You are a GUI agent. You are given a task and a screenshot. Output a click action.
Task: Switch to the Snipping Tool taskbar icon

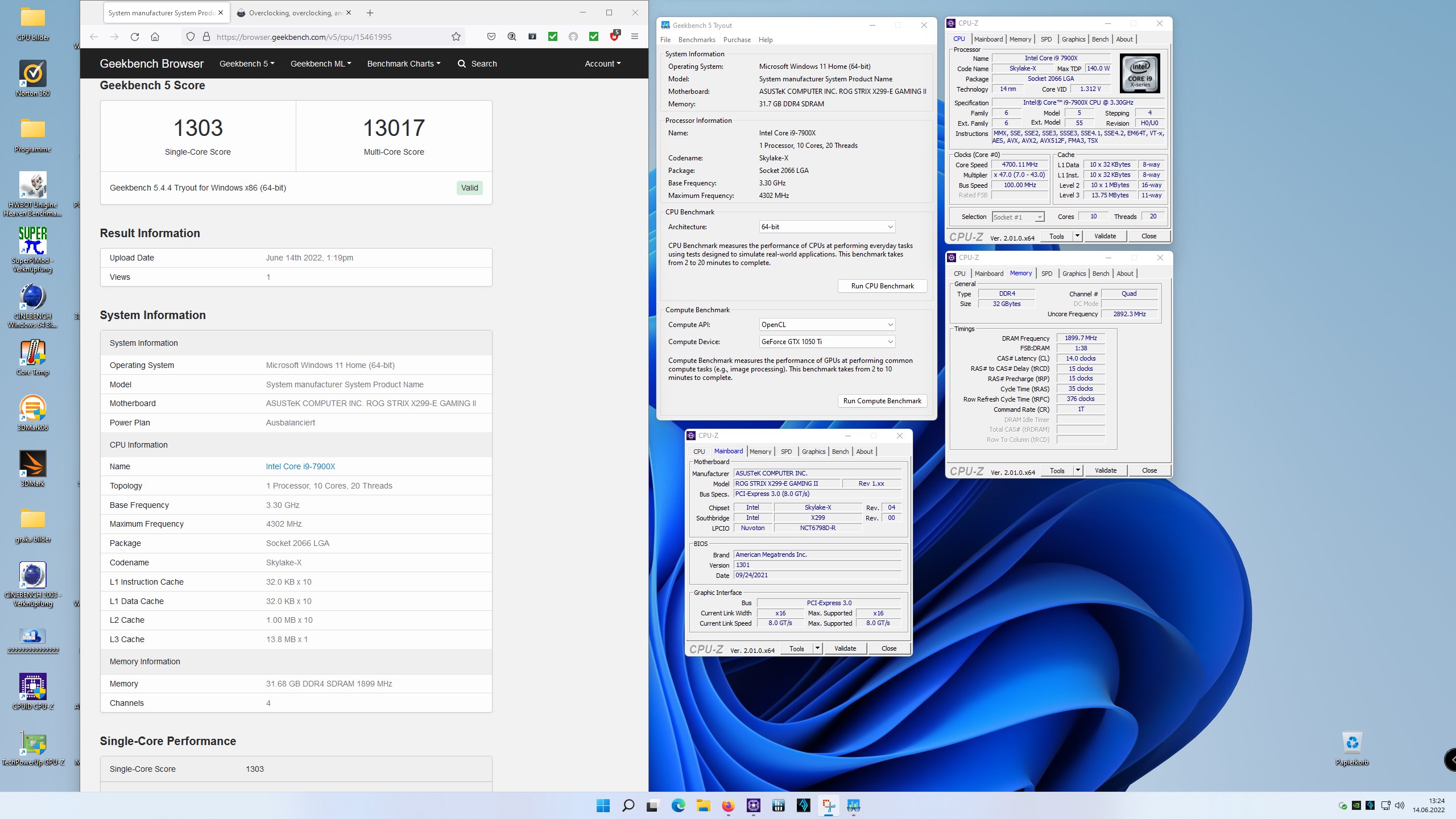[x=829, y=805]
